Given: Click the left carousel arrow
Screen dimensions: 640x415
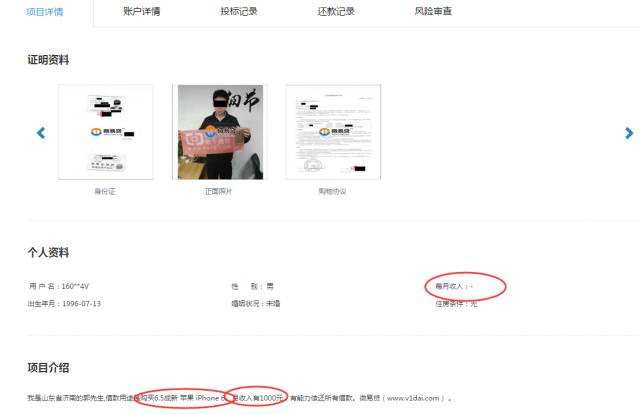Looking at the screenshot, I should [41, 133].
